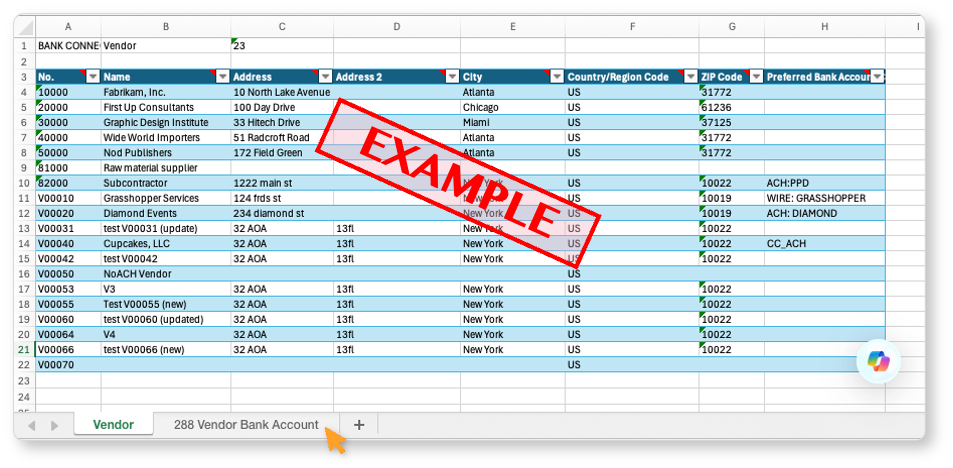The height and width of the screenshot is (468, 953).
Task: Click the NoACH Vendor cell
Action: 166,274
